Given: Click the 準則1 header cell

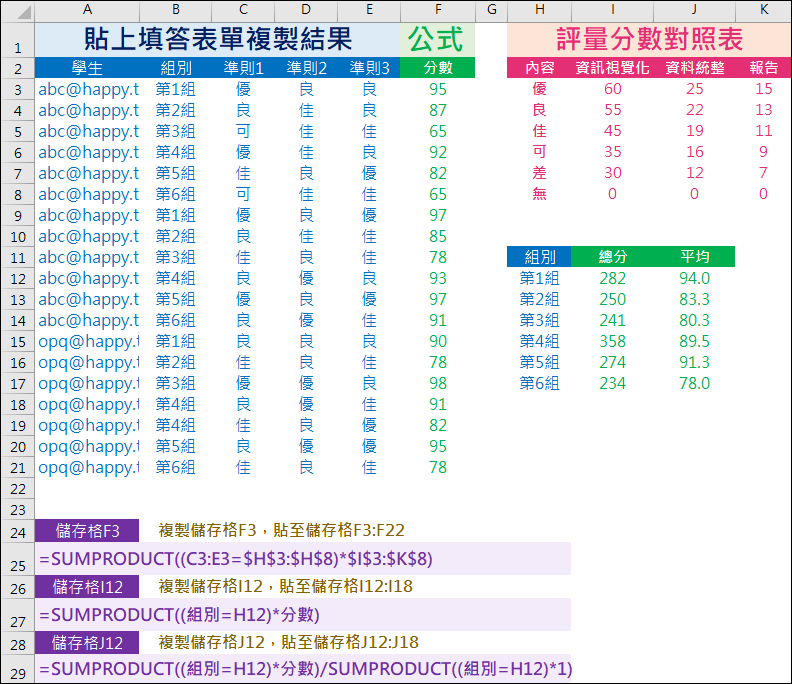Looking at the screenshot, I should click(243, 68).
